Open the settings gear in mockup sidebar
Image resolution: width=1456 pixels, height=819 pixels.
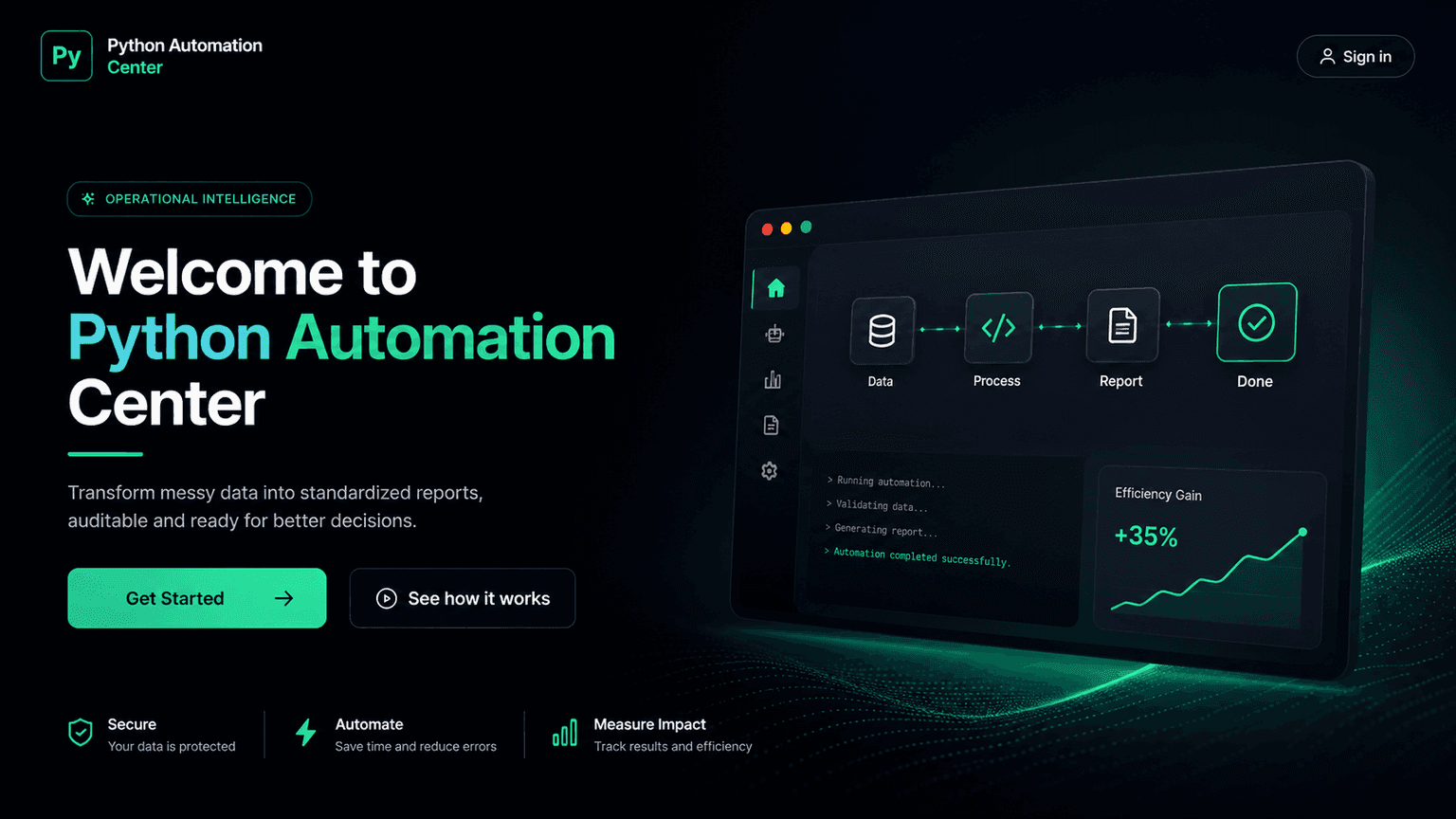[x=770, y=471]
